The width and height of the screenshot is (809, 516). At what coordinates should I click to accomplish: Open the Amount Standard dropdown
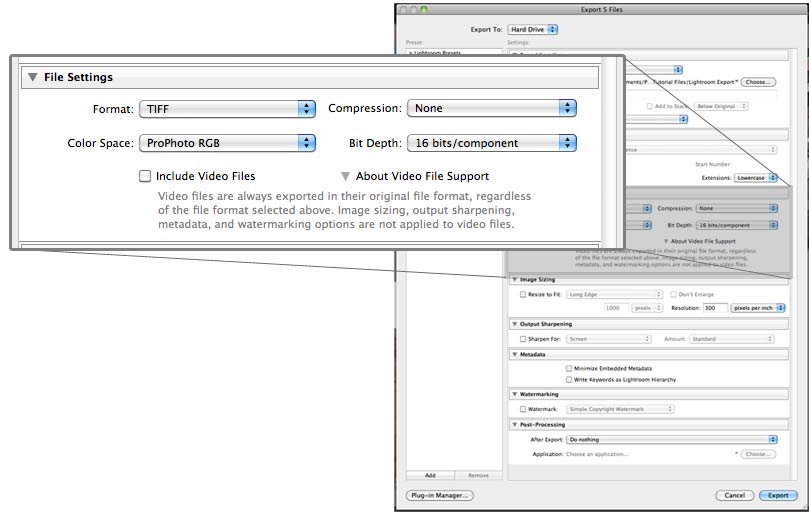click(x=732, y=339)
